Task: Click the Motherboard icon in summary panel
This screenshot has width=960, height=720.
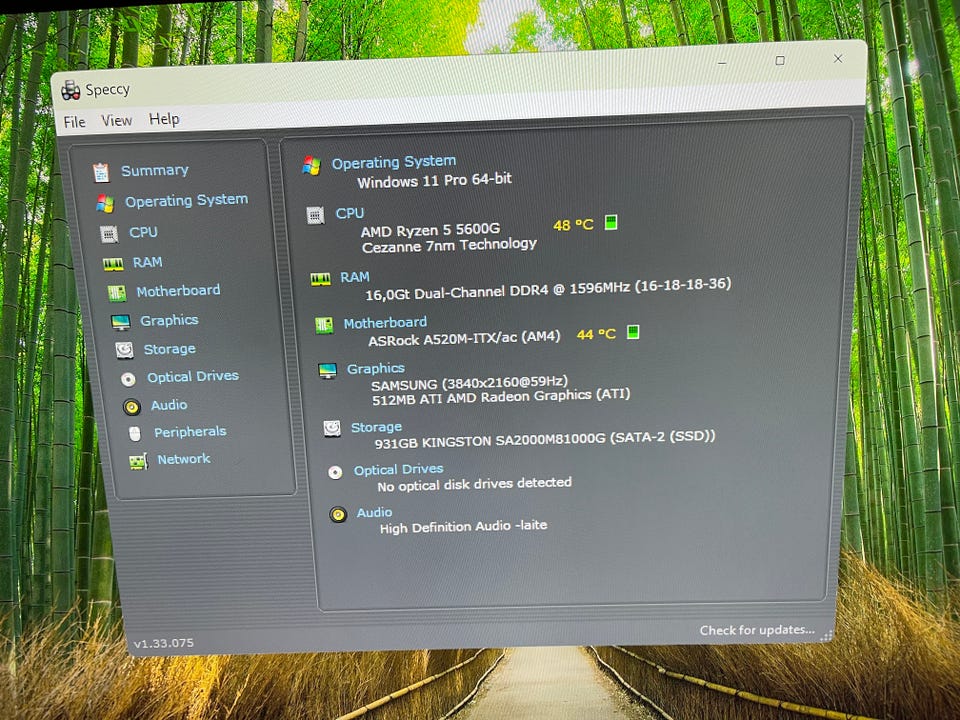Action: click(x=324, y=325)
